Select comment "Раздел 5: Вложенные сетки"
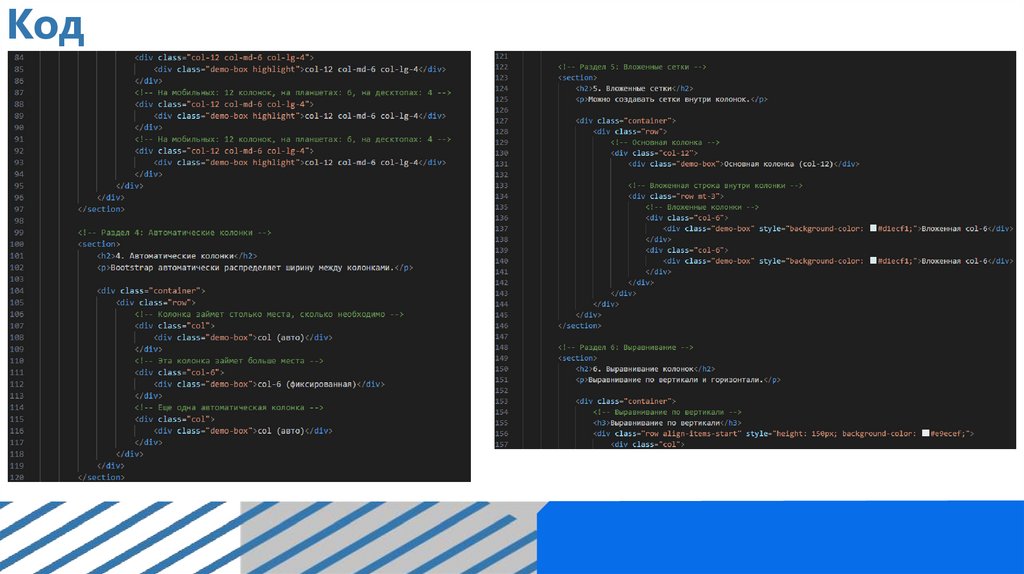The width and height of the screenshot is (1024, 574). click(632, 67)
